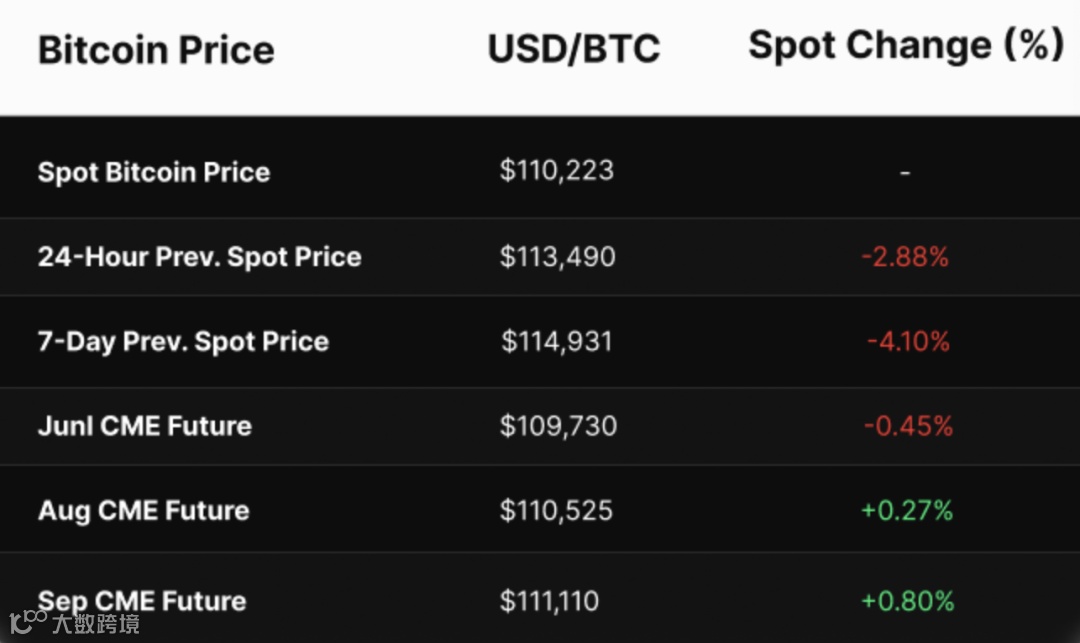The width and height of the screenshot is (1080, 643).
Task: Click the $114,931 price value
Action: [x=557, y=342]
